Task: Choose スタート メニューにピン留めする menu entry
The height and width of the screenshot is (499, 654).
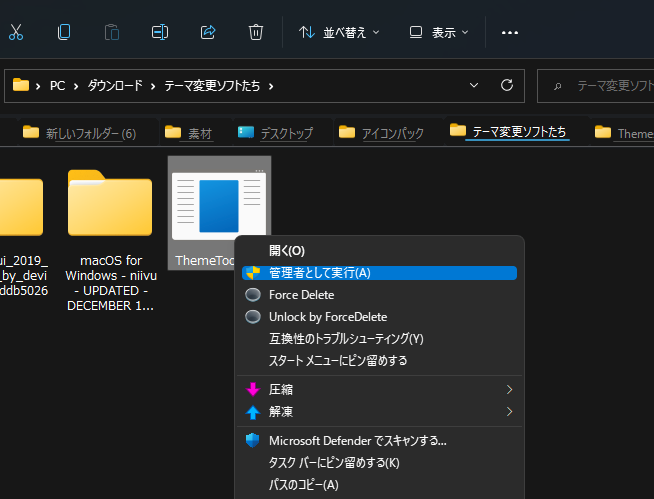Action: coord(379,360)
